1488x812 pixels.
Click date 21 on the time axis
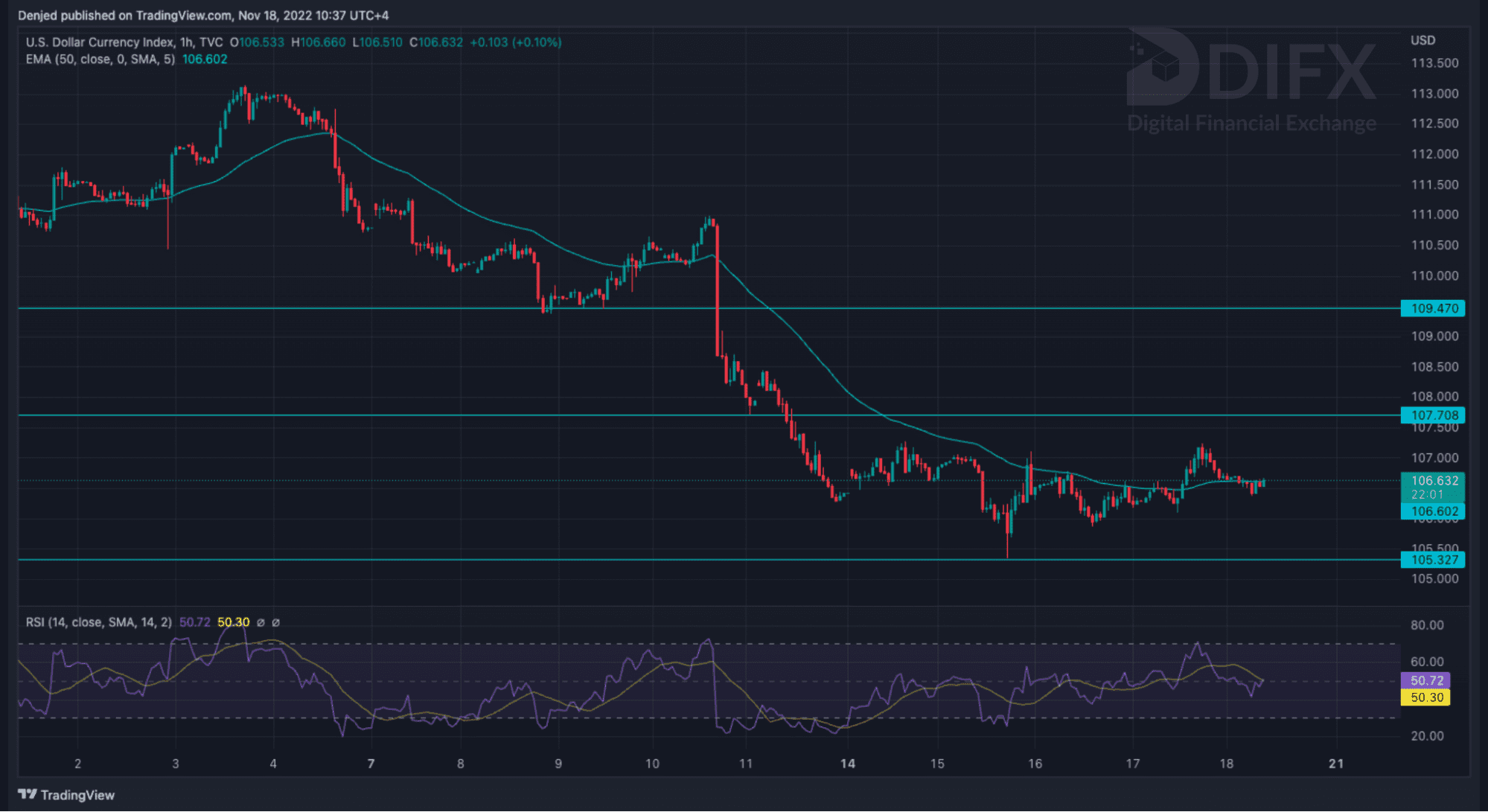pos(1336,764)
